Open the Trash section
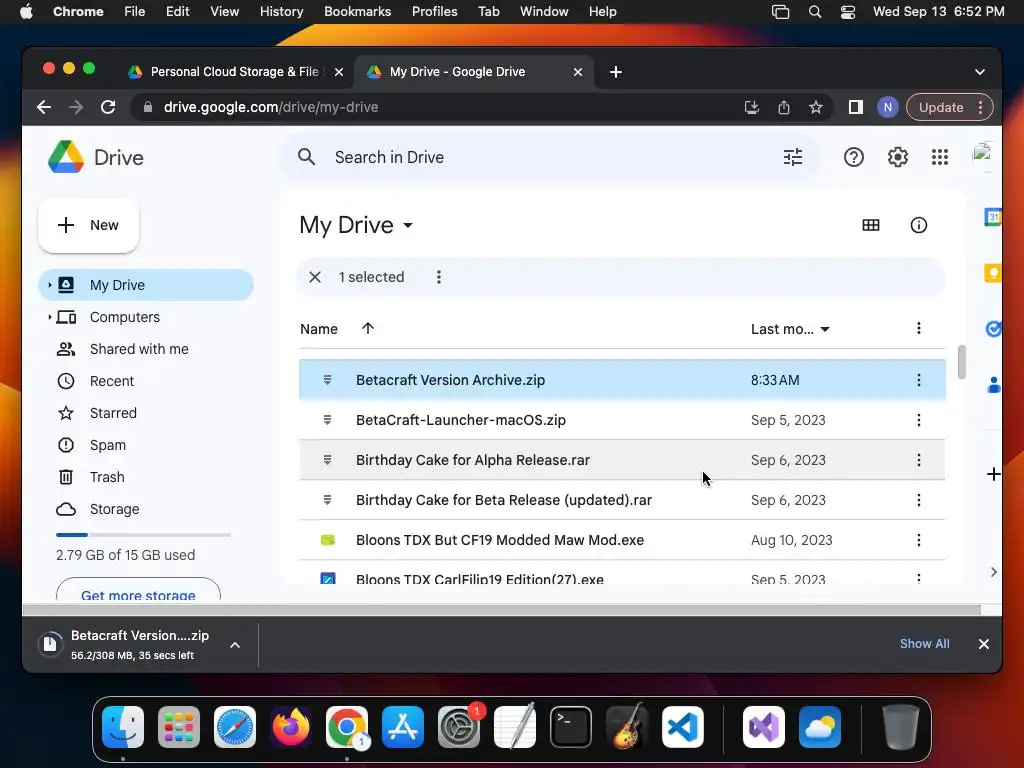 (x=107, y=477)
